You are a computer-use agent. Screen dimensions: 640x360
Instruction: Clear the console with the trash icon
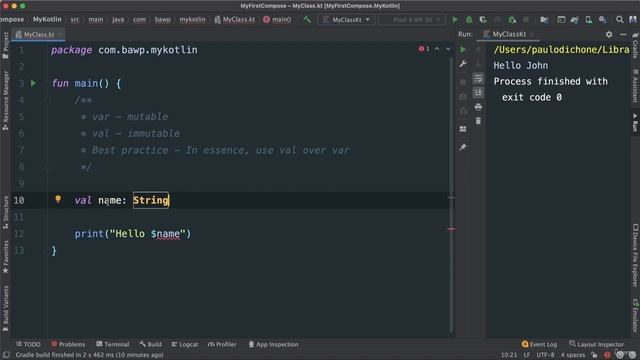[x=478, y=121]
